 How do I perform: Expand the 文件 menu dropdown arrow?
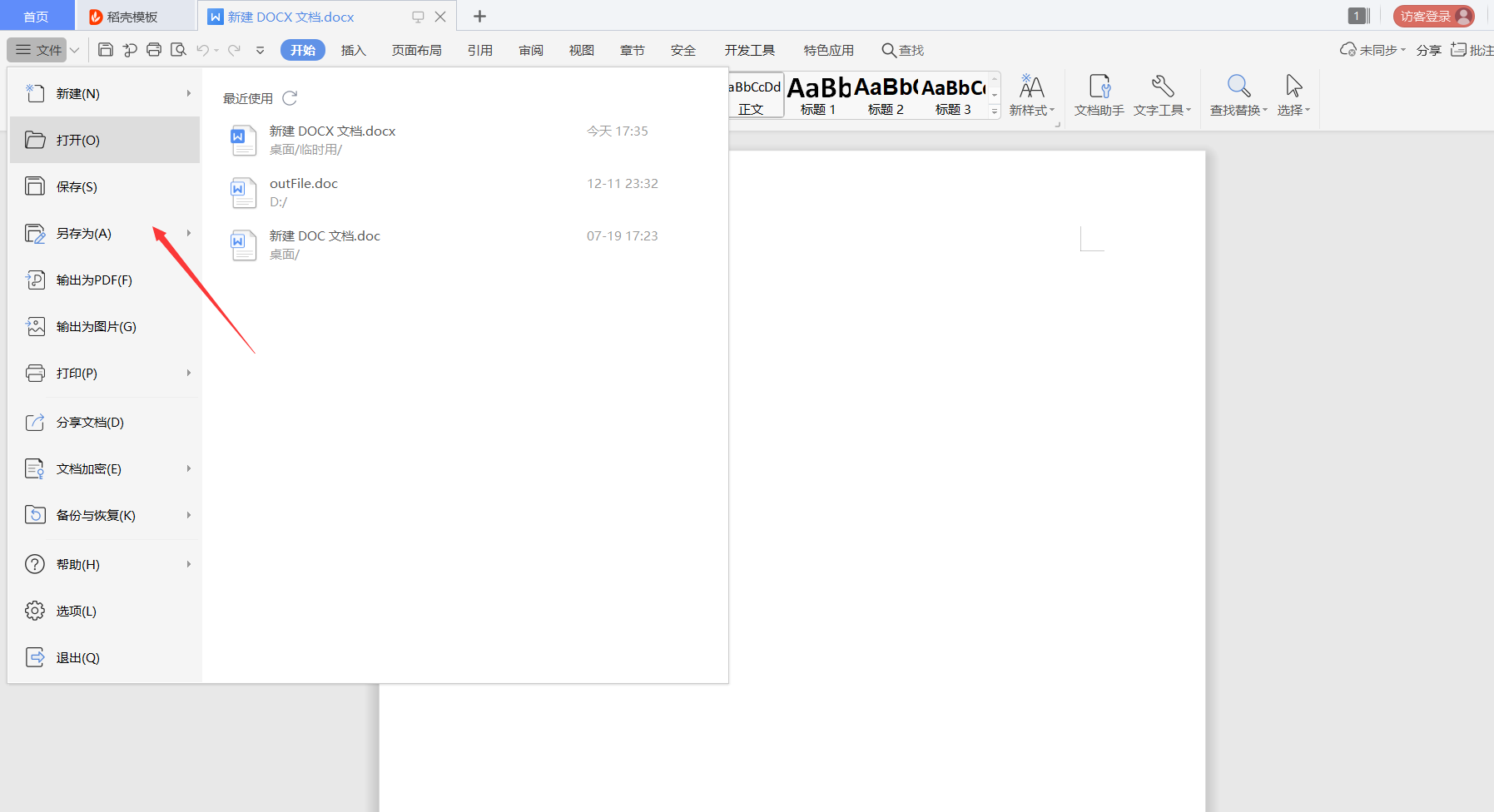tap(74, 50)
